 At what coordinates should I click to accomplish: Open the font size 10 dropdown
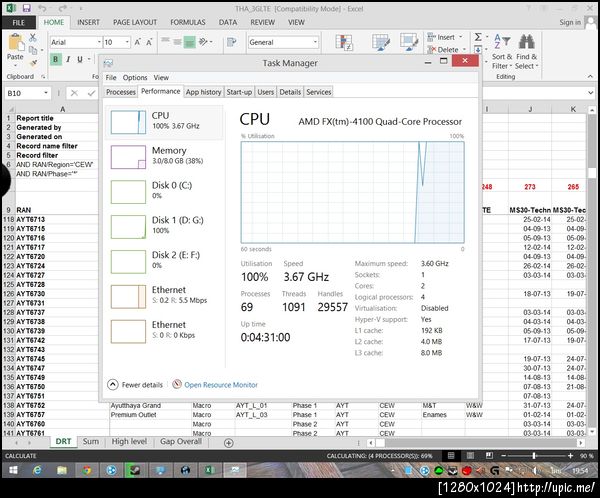tap(127, 42)
